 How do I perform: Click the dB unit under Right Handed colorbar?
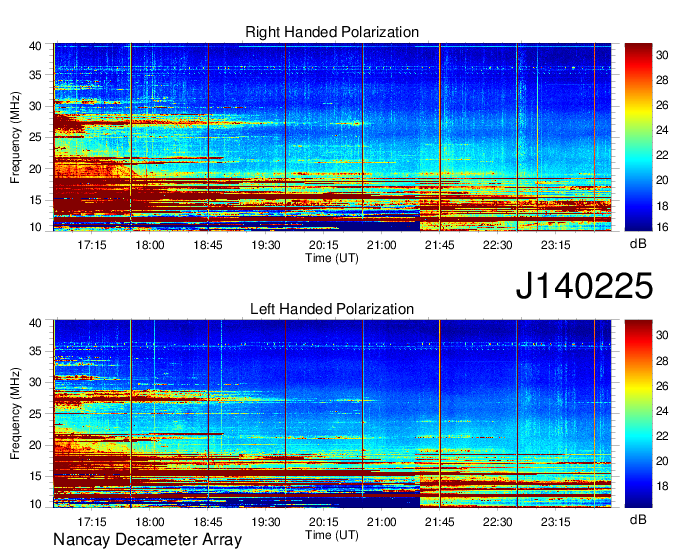(638, 244)
